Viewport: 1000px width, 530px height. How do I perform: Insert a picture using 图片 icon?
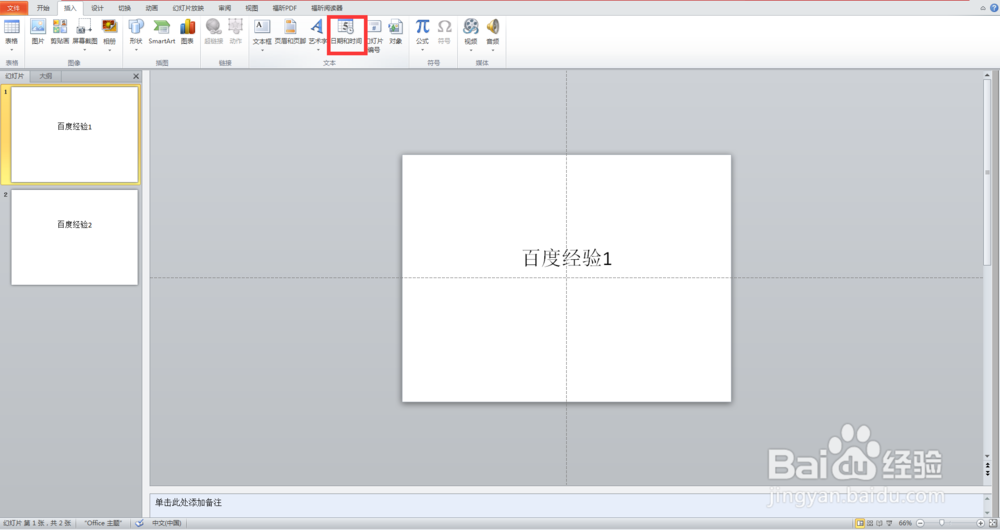click(x=38, y=27)
